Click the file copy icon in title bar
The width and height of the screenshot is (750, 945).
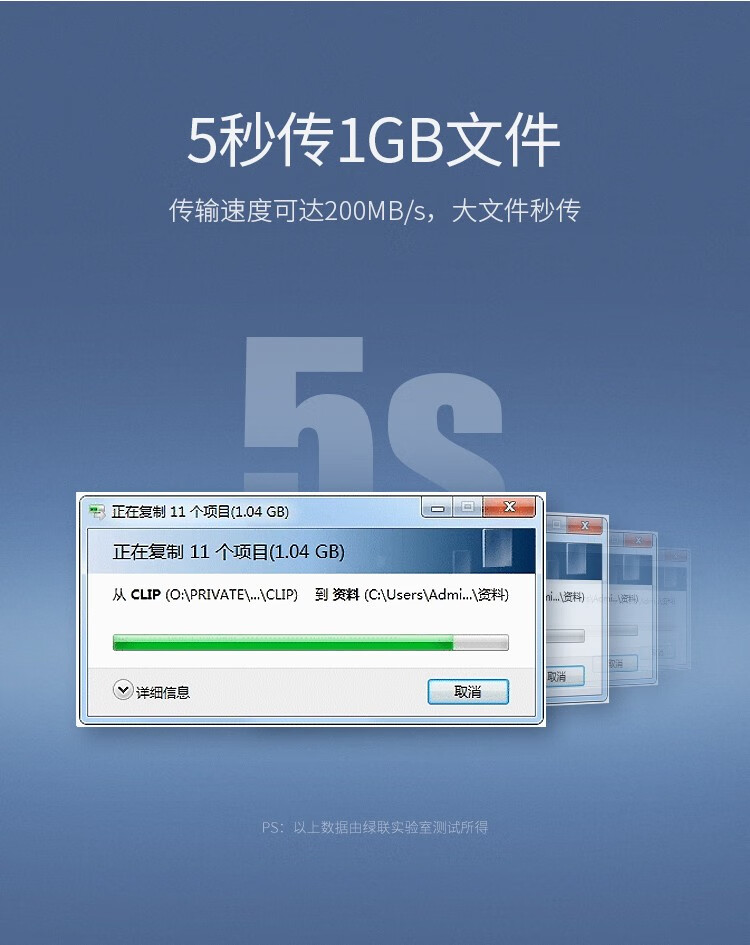[96, 512]
